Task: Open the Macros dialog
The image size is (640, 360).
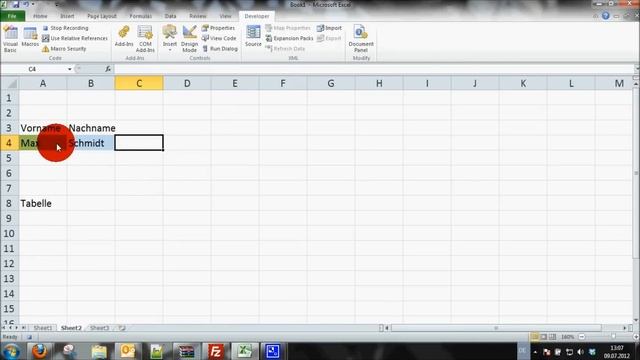Action: click(30, 37)
